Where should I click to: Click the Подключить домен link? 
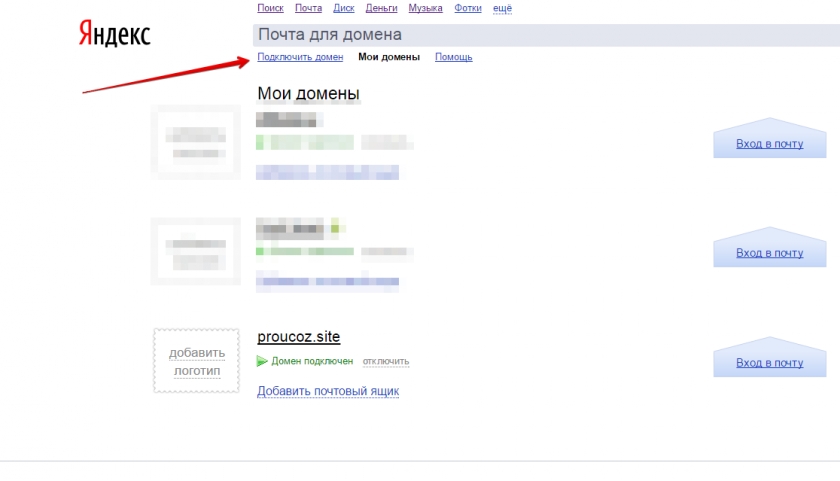pyautogui.click(x=300, y=57)
